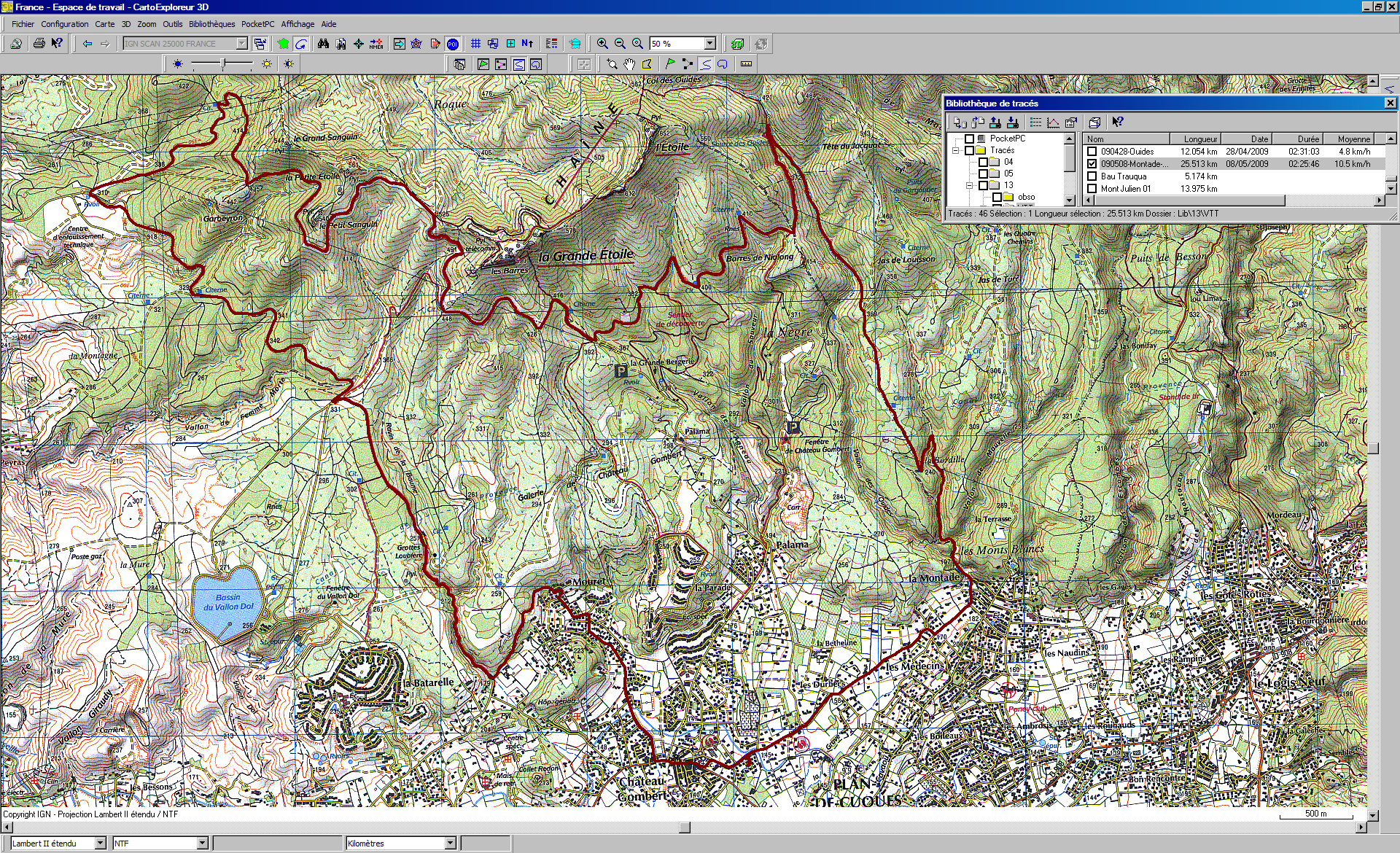Click the contrast sun icon right of slider
1400x853 pixels.
[289, 64]
